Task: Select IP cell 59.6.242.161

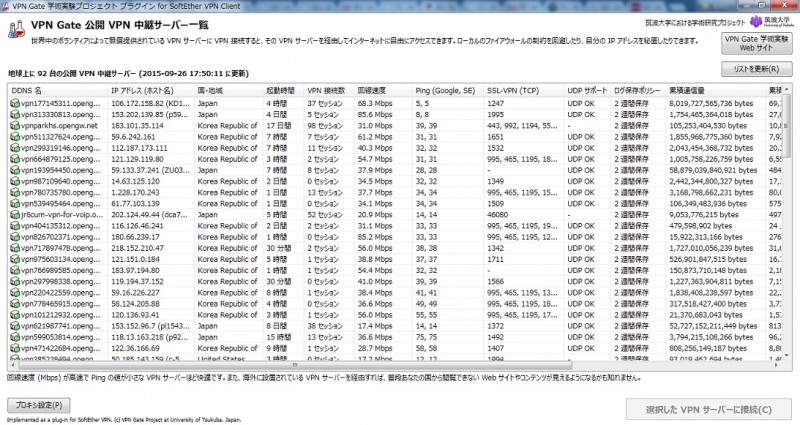Action: (133, 137)
